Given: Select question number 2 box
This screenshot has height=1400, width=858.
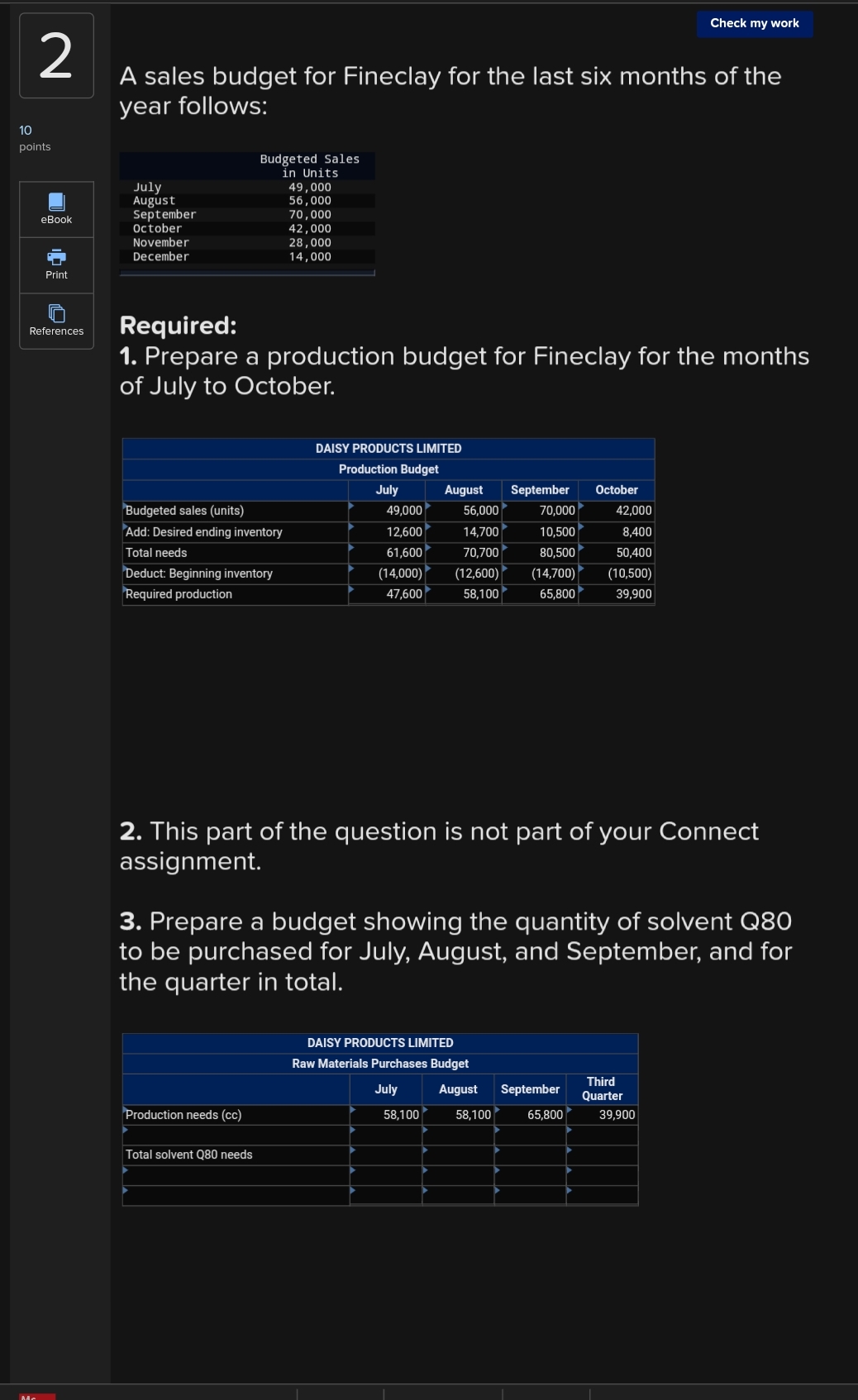Looking at the screenshot, I should coord(56,55).
